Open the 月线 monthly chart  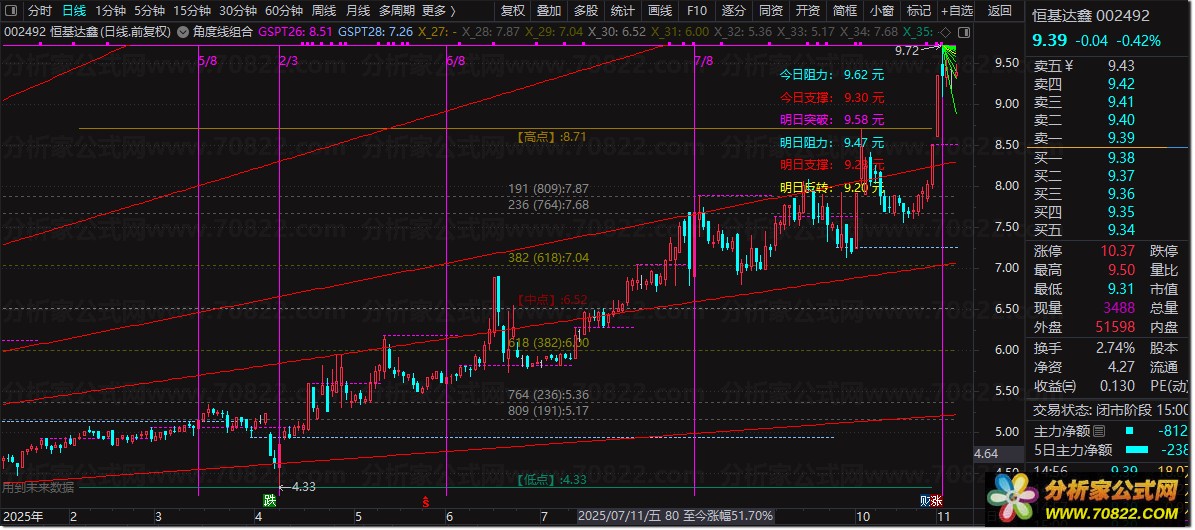(357, 11)
